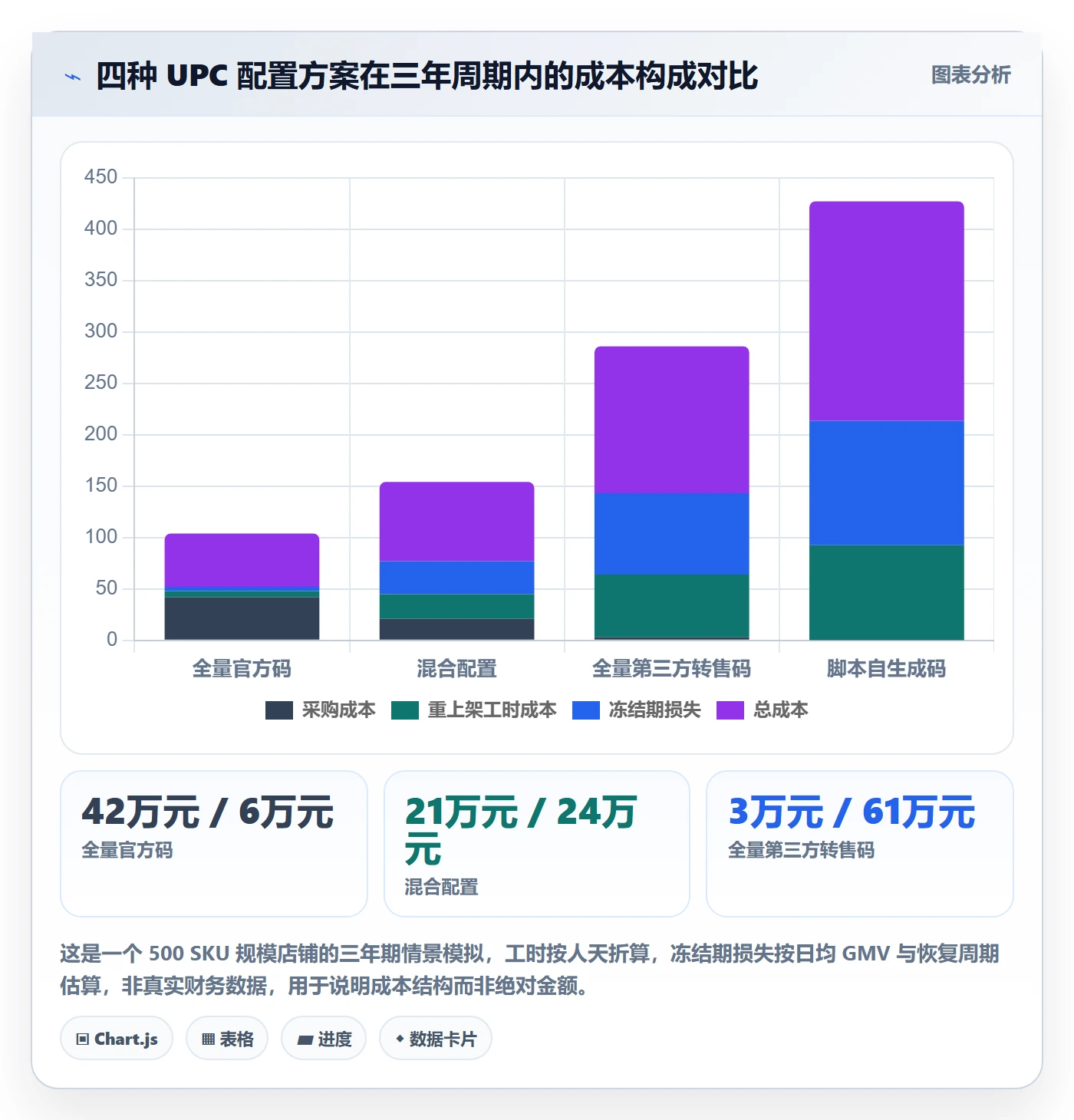Click the 300 y-axis tick value
This screenshot has height=1120, width=1074.
tap(101, 331)
